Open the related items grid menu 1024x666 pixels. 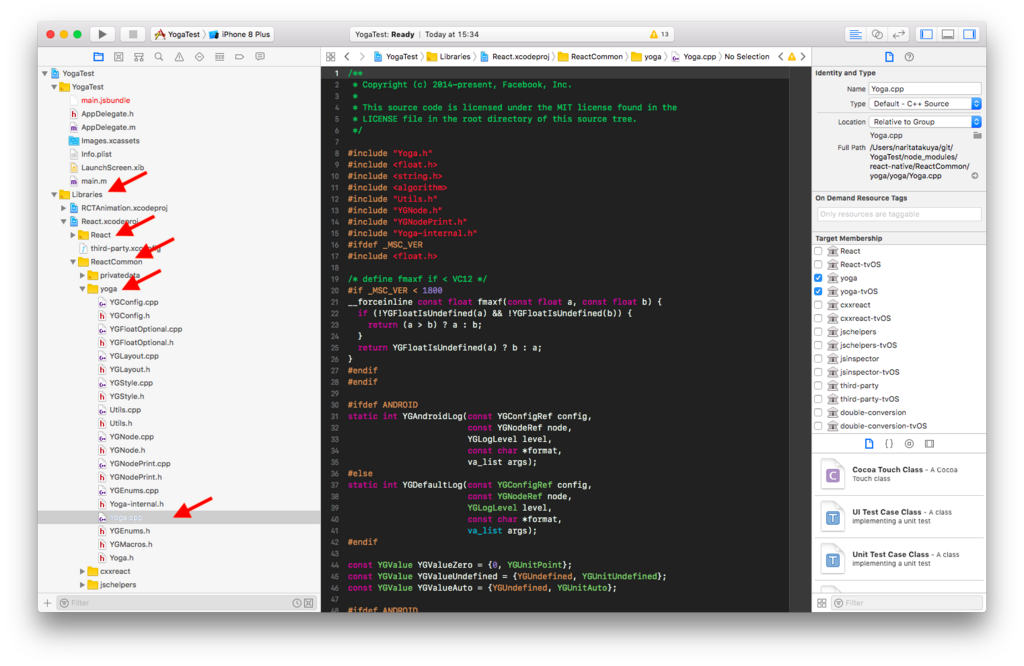tap(330, 57)
